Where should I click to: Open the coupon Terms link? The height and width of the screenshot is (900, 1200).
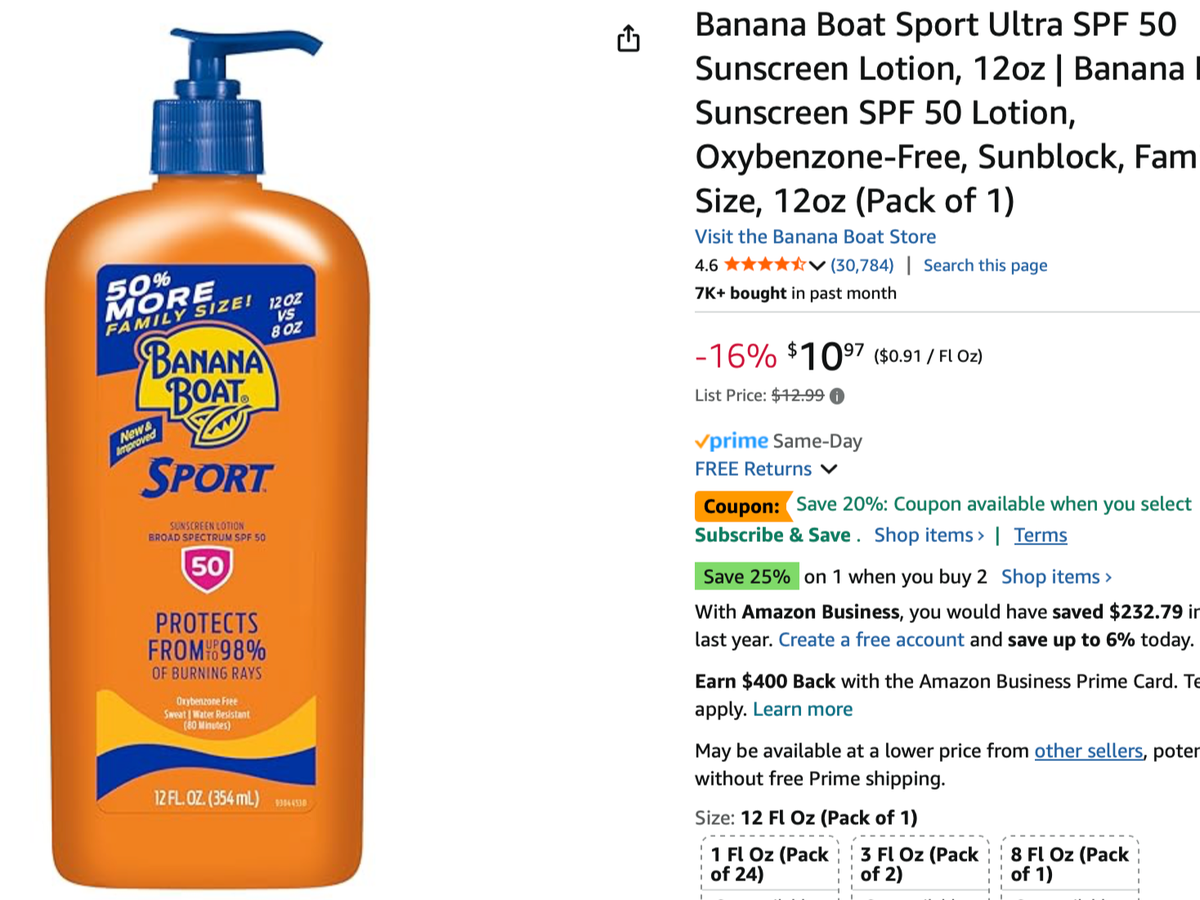(1040, 535)
